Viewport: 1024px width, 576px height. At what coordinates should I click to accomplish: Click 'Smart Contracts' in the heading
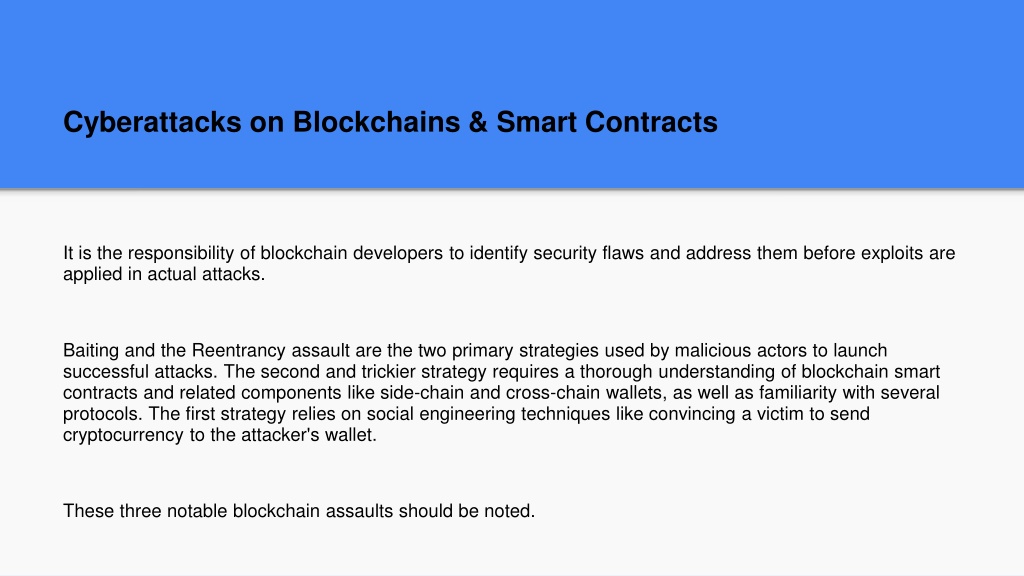tap(607, 122)
